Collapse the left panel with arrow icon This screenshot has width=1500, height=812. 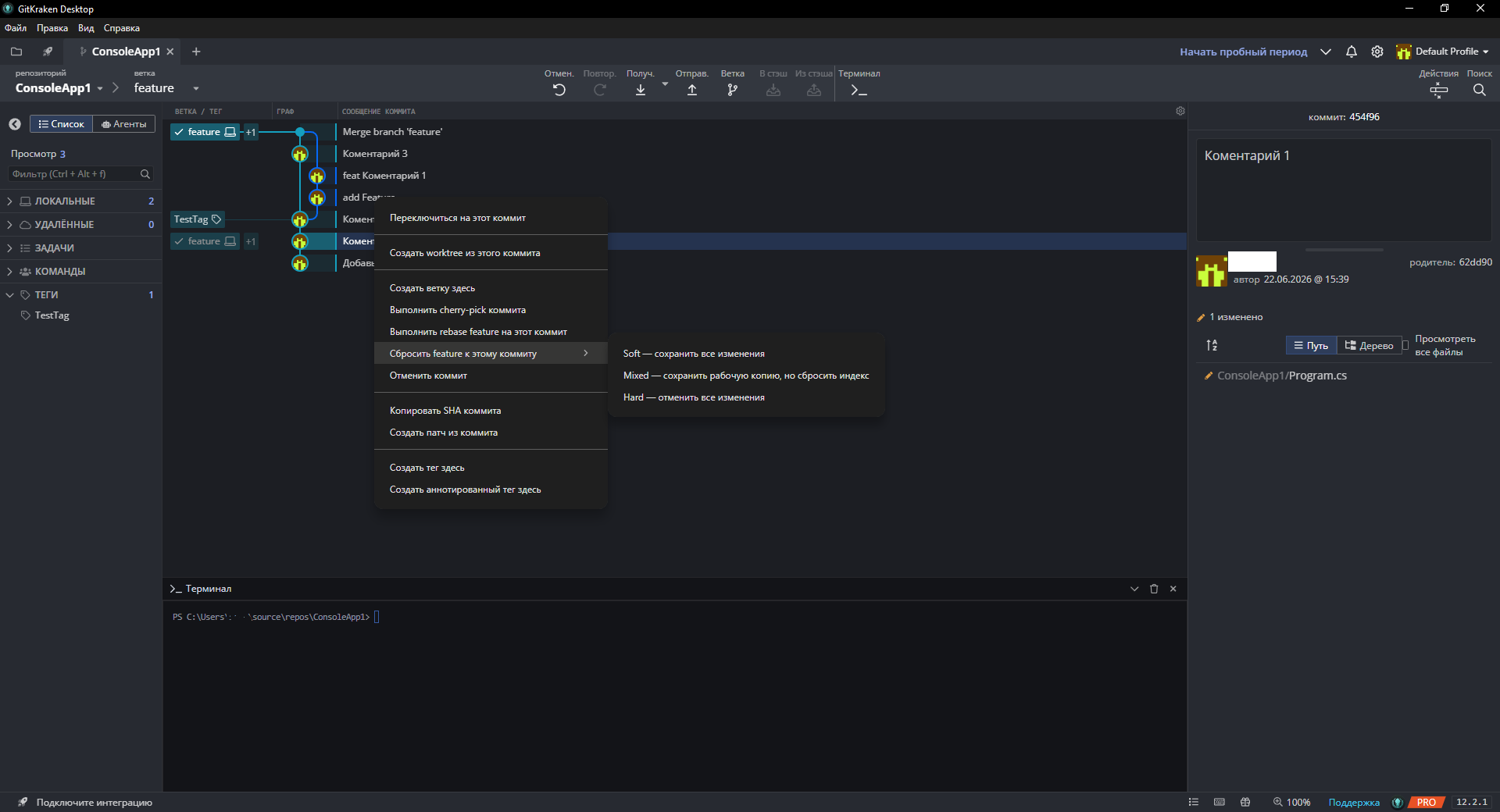pyautogui.click(x=15, y=124)
